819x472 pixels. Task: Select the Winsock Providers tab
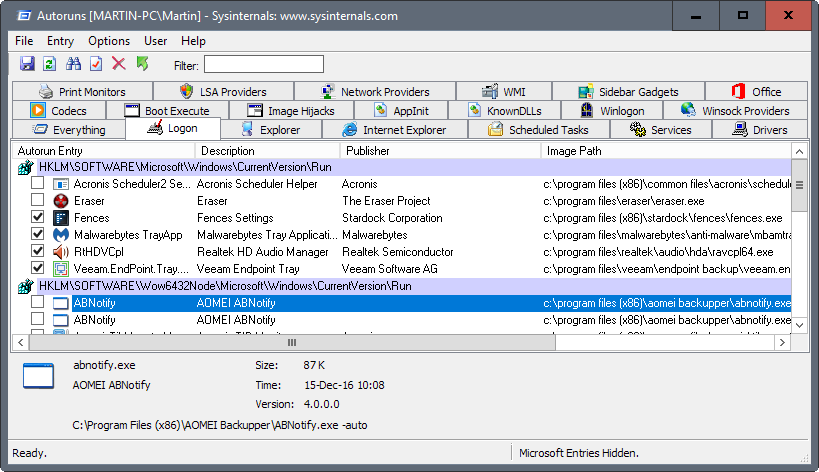click(735, 111)
